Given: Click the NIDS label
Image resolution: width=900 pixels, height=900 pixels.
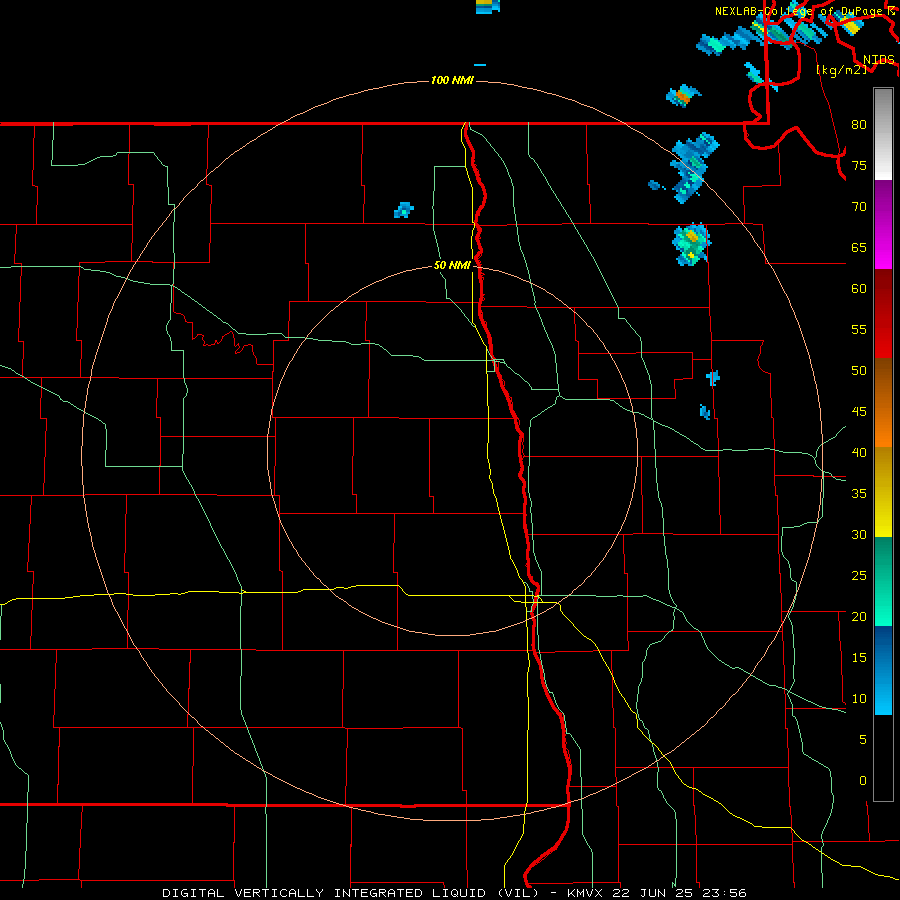Looking at the screenshot, I should pyautogui.click(x=878, y=59).
